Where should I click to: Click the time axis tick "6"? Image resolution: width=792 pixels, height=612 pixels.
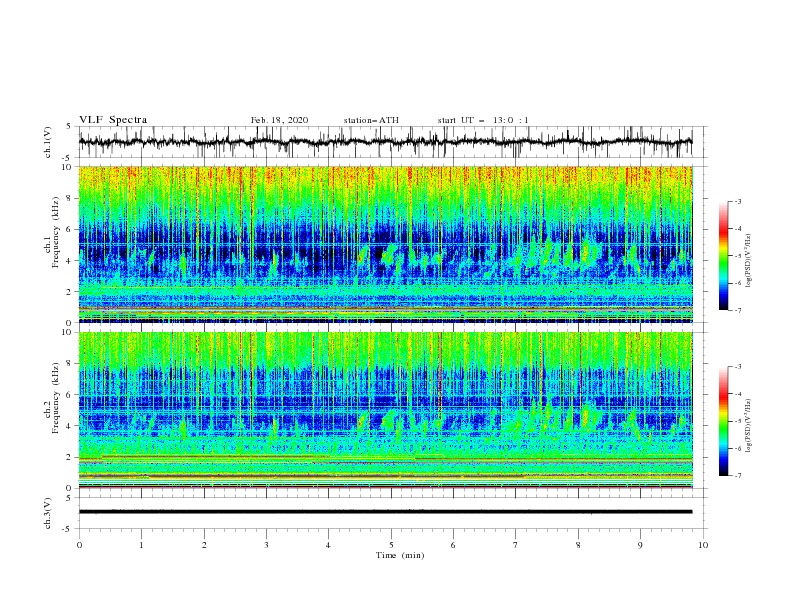[453, 545]
